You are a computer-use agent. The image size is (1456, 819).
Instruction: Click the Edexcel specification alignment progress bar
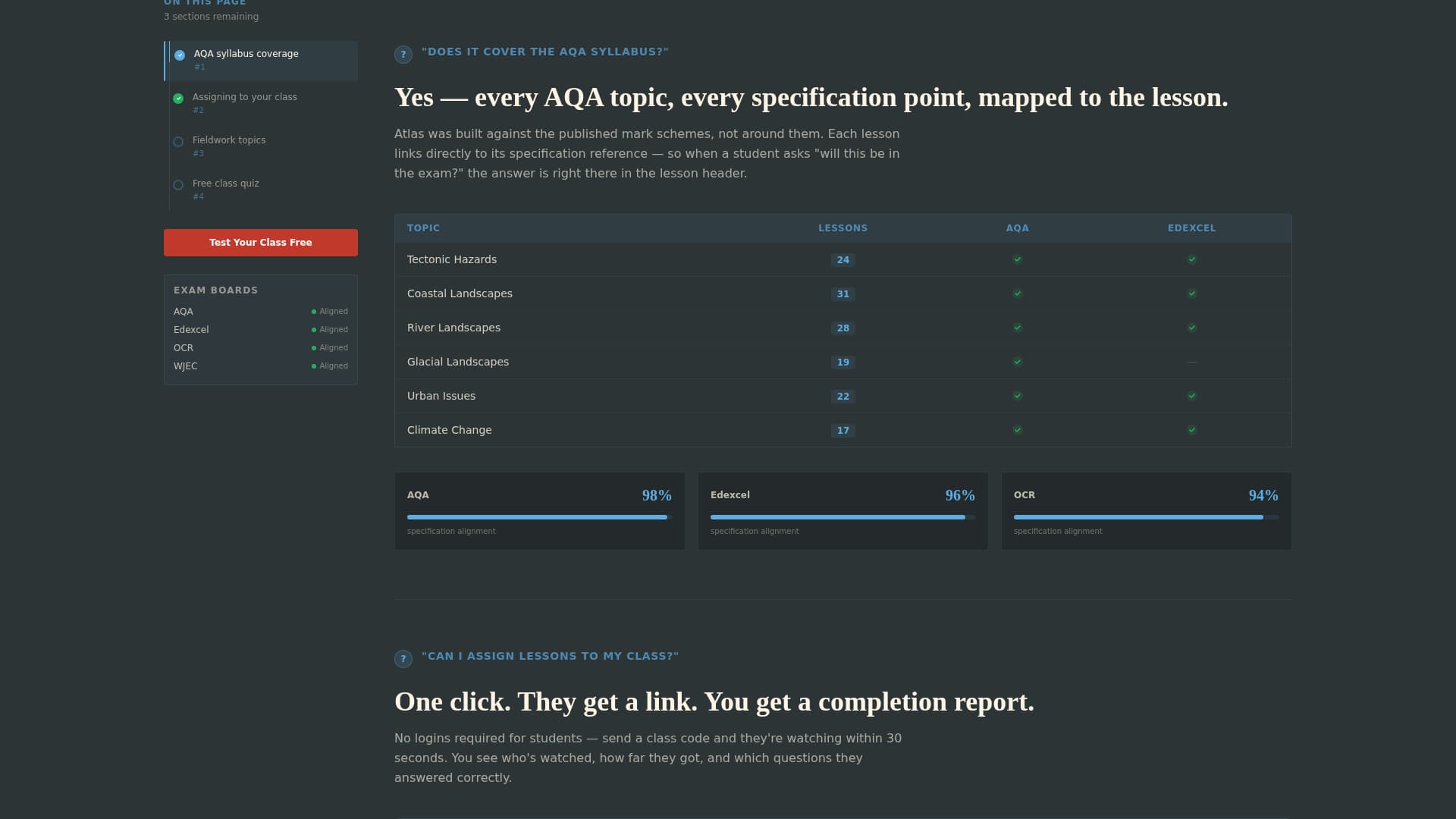(843, 517)
